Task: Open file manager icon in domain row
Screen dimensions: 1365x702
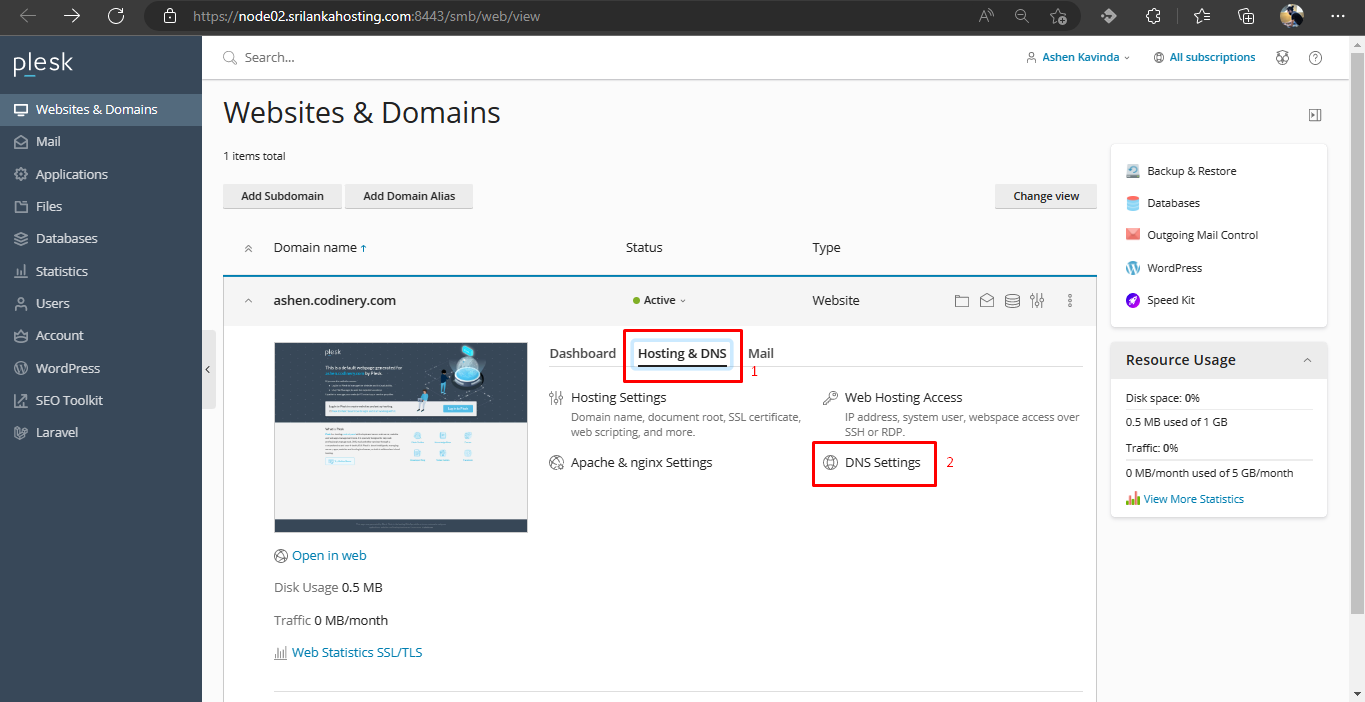Action: (961, 301)
